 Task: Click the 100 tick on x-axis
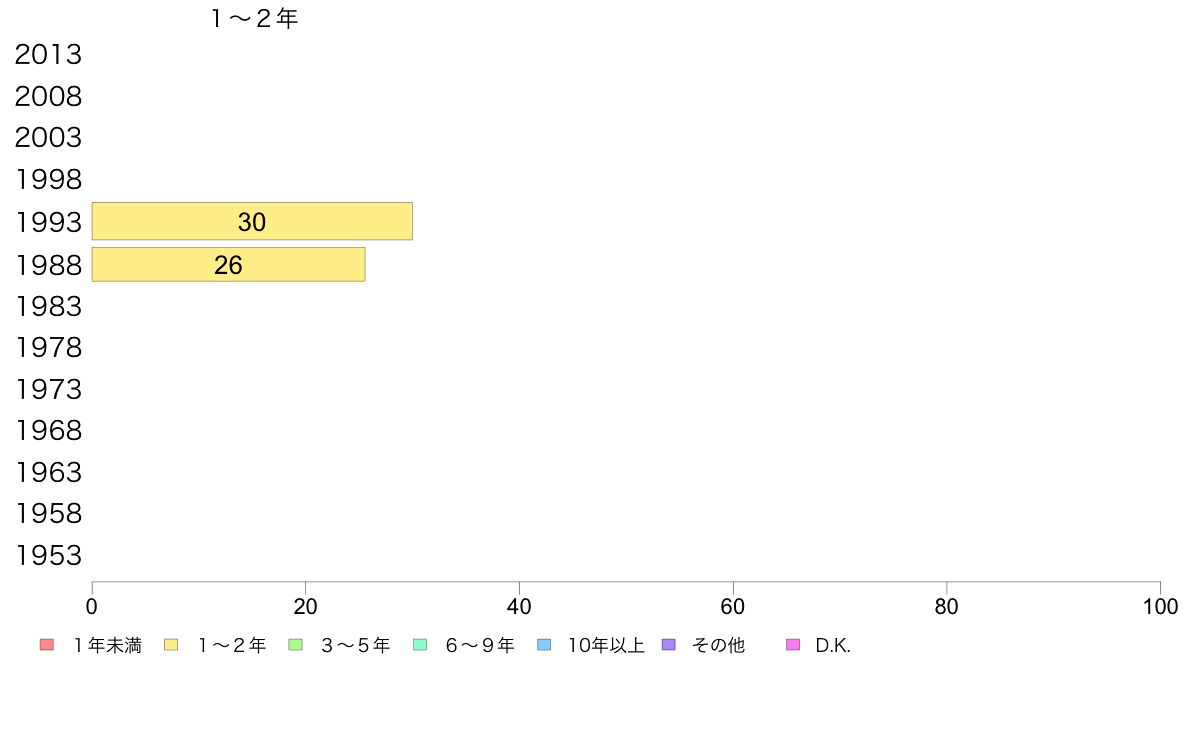click(1161, 606)
